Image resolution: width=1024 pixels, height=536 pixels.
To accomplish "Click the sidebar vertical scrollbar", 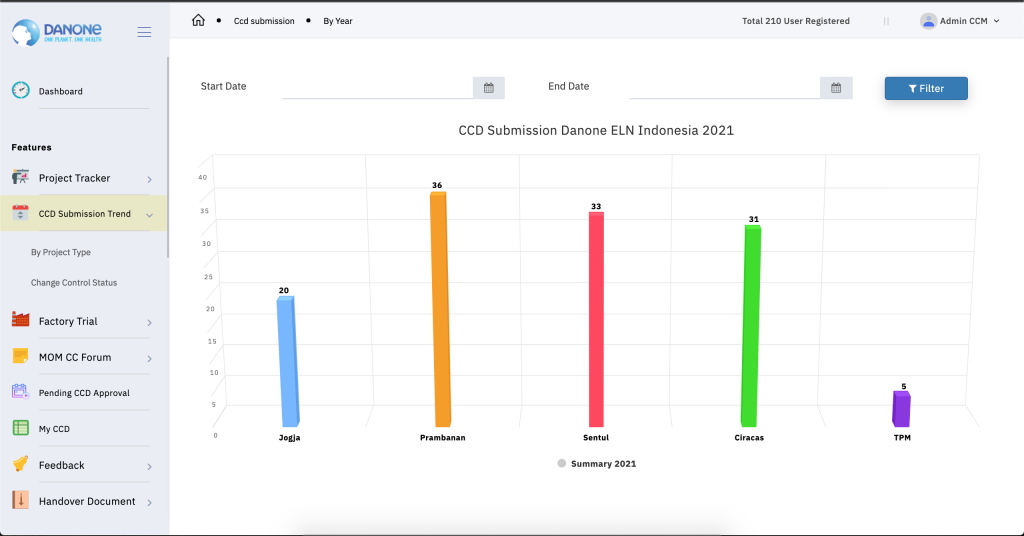I will (168, 157).
